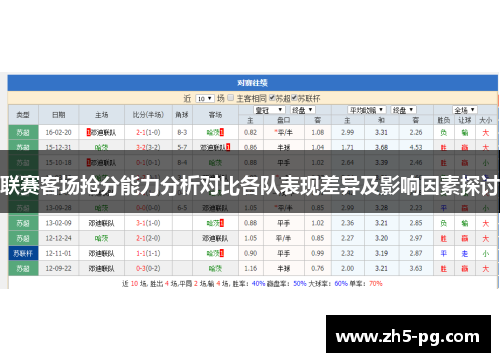Click the 50% handicap win rate in summary
Image resolution: width=500 pixels, height=362 pixels.
[x=300, y=284]
